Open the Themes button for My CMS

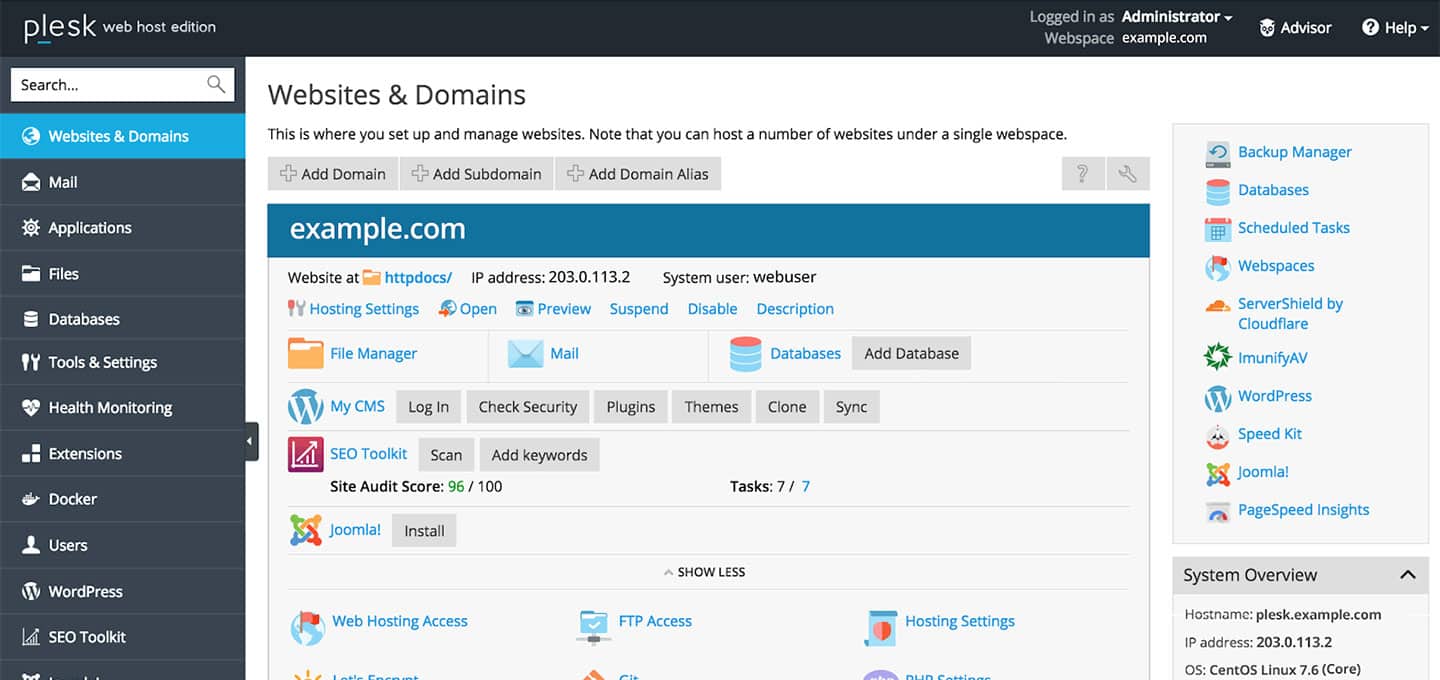pos(711,407)
